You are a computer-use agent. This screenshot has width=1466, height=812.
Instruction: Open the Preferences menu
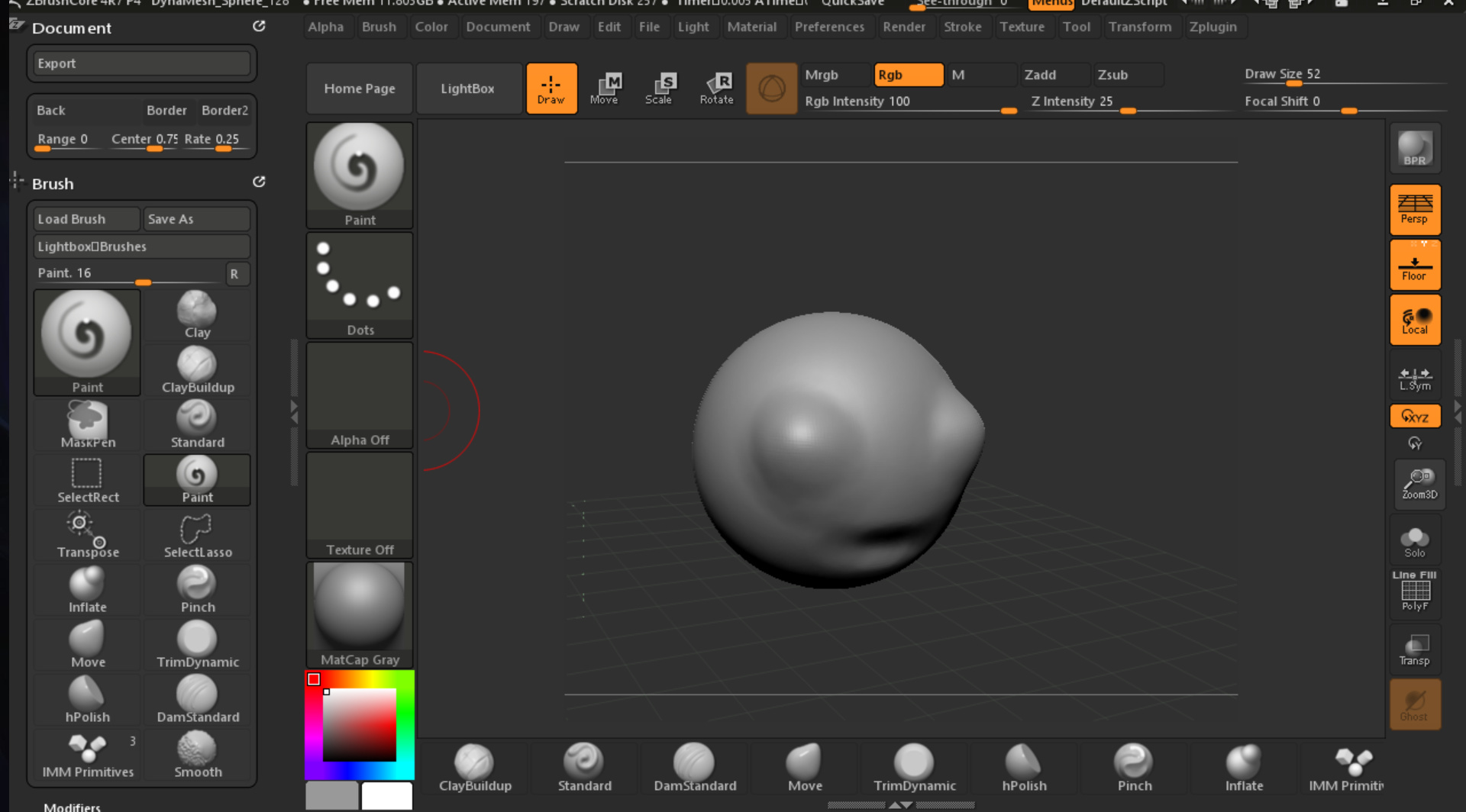829,27
